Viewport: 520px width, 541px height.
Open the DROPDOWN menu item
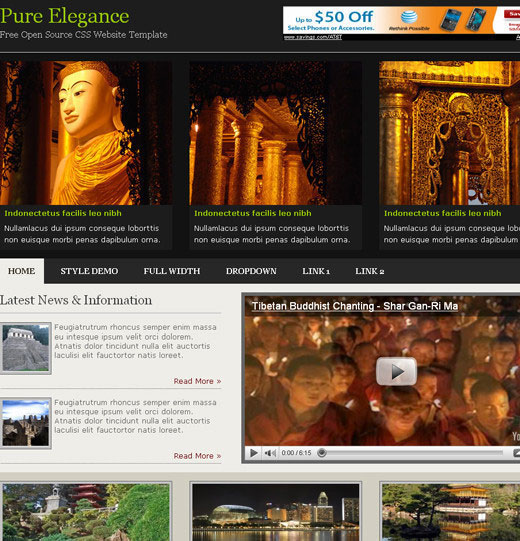pyautogui.click(x=251, y=271)
